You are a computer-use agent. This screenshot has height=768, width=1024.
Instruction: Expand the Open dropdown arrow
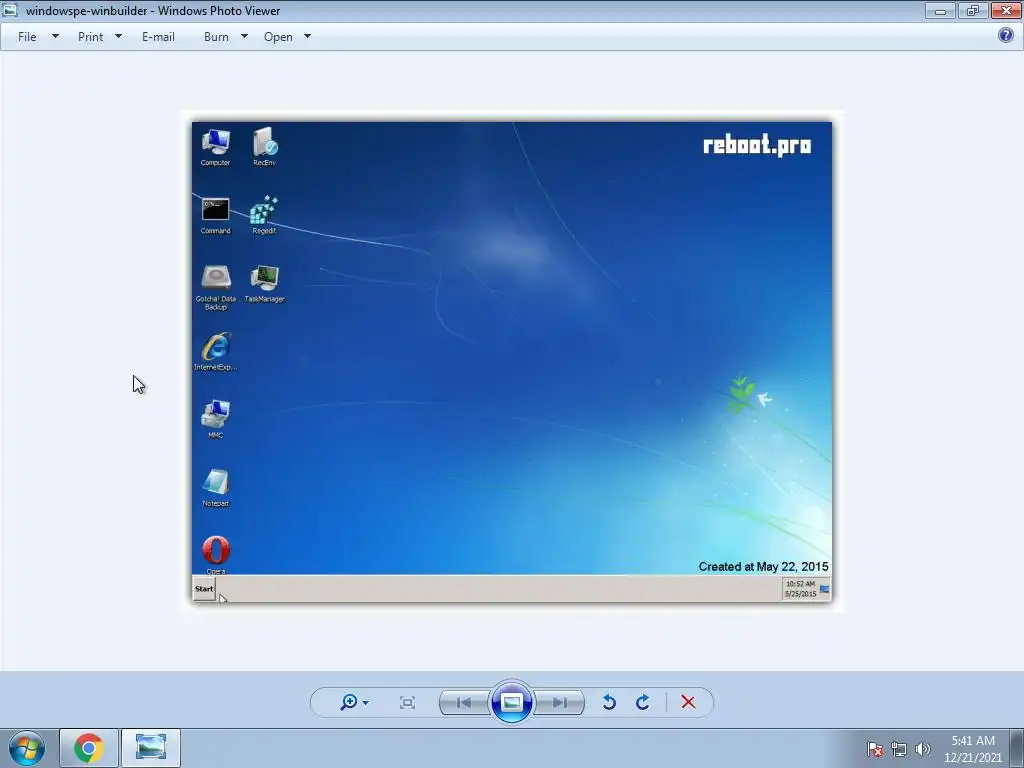pyautogui.click(x=308, y=37)
